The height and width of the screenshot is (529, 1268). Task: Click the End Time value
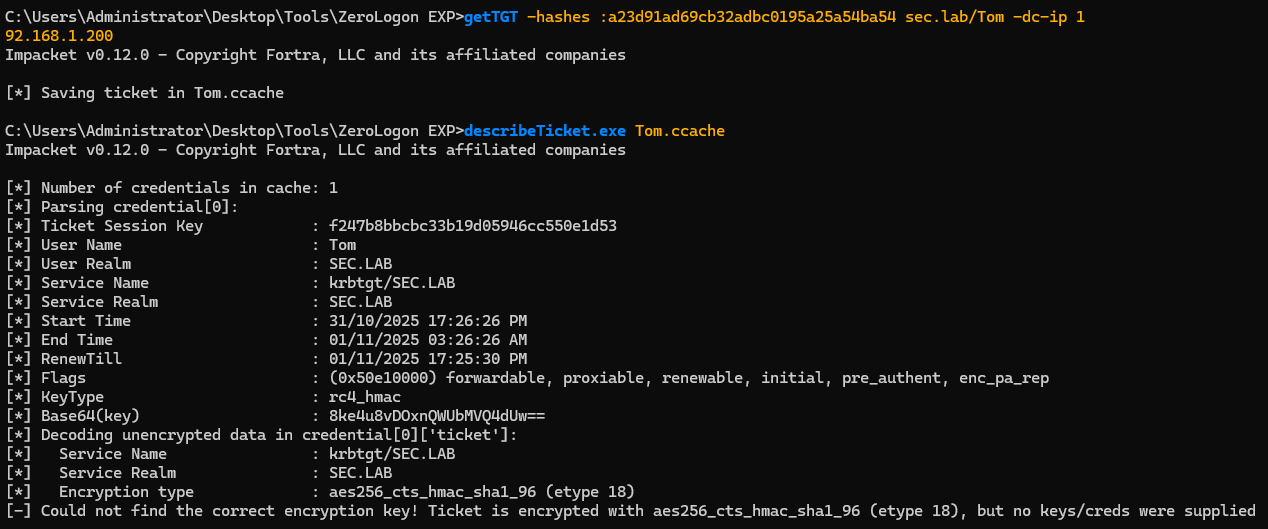tap(420, 340)
